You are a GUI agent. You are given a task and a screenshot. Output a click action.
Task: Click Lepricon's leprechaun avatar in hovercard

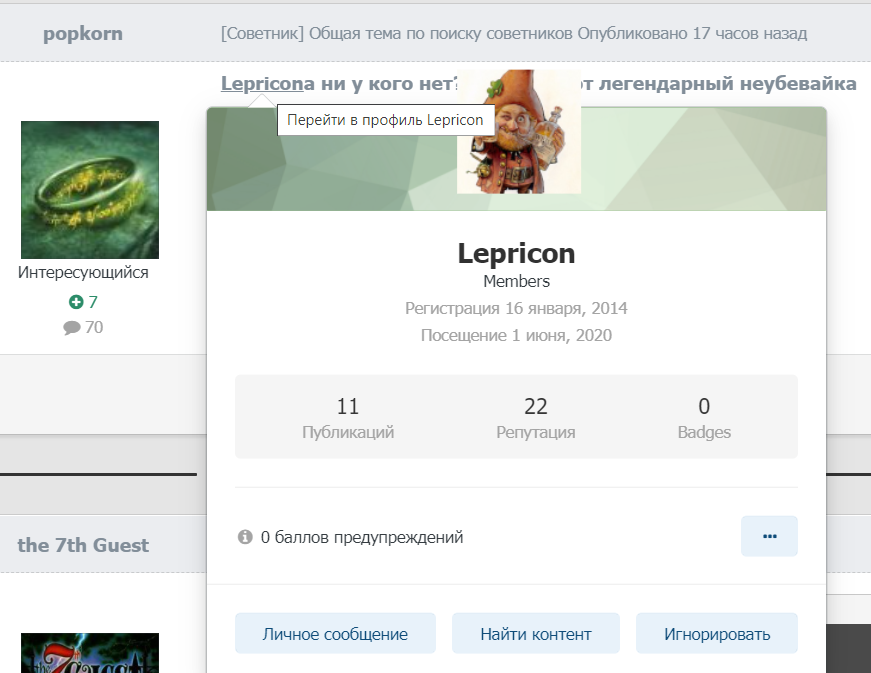click(519, 132)
